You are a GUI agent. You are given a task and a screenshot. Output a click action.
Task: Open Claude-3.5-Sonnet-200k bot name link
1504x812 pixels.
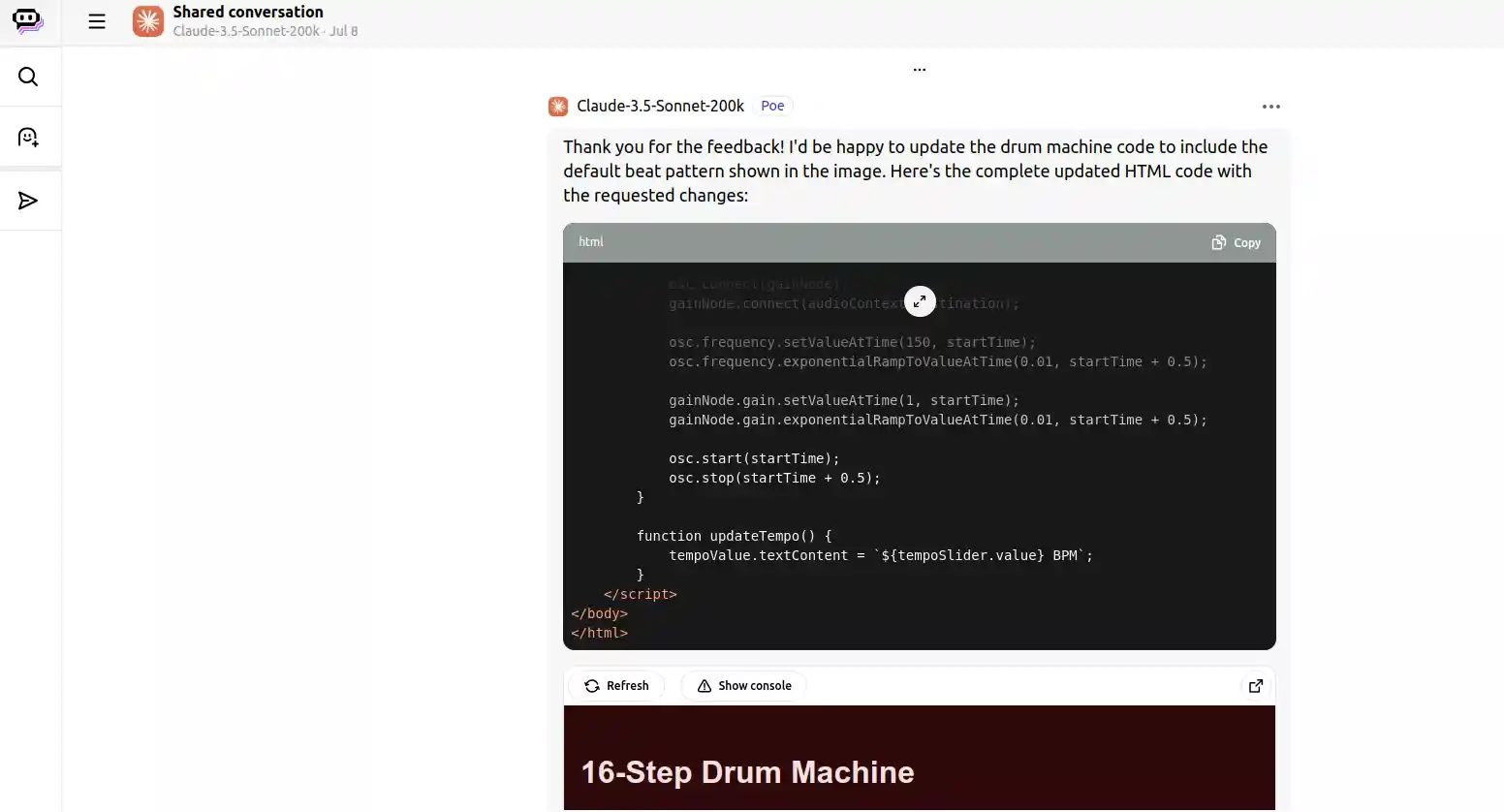click(x=660, y=106)
